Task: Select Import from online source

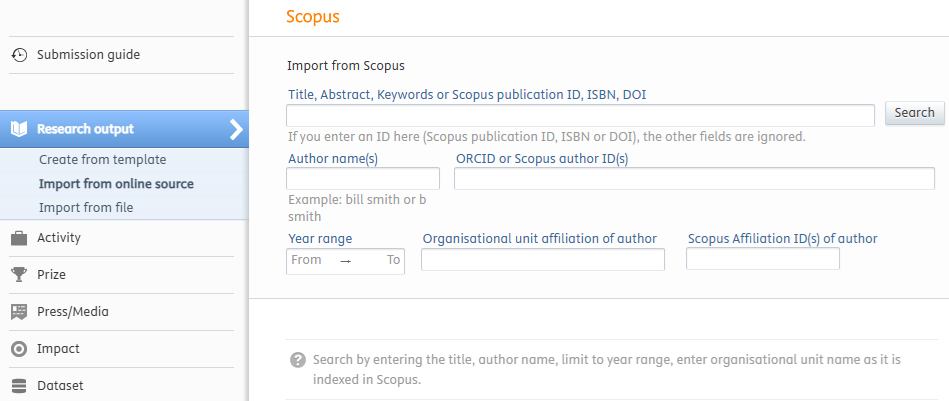Action: click(116, 184)
